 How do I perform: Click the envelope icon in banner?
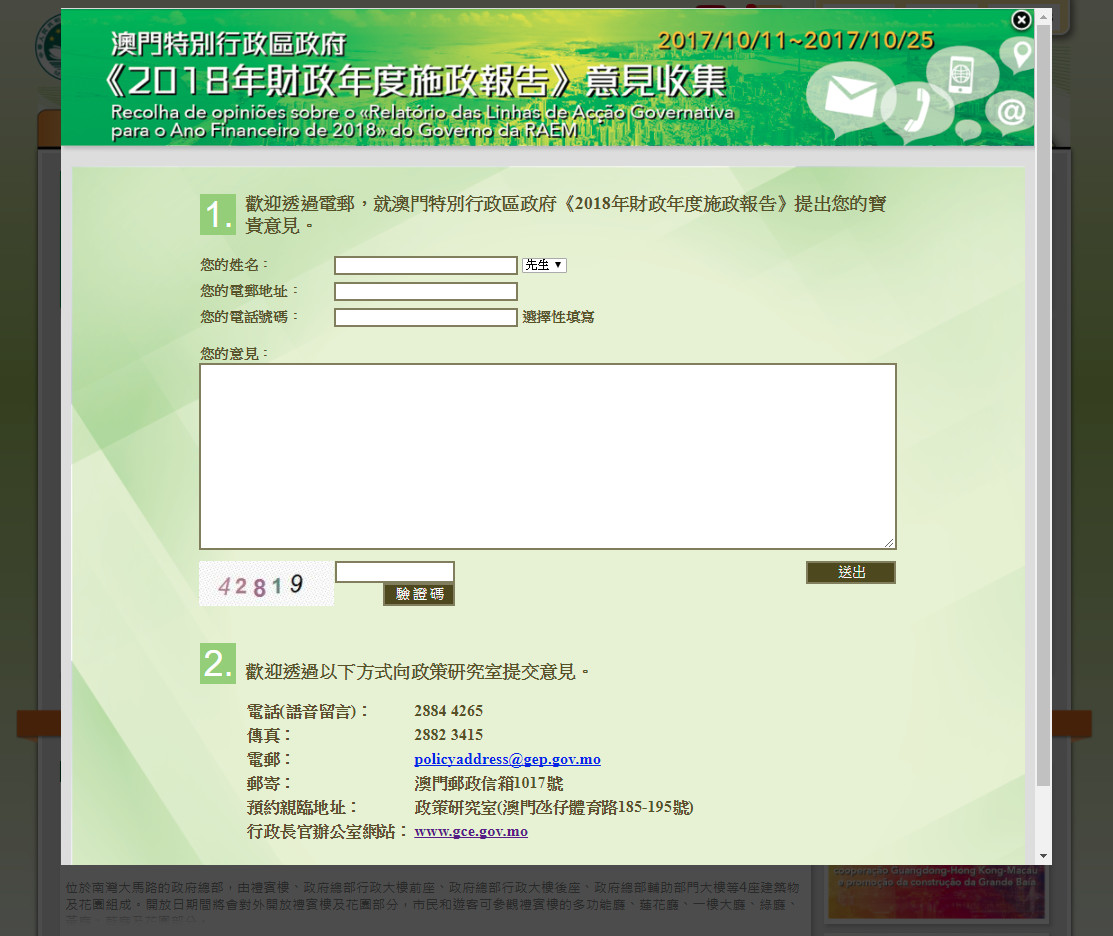click(x=850, y=98)
